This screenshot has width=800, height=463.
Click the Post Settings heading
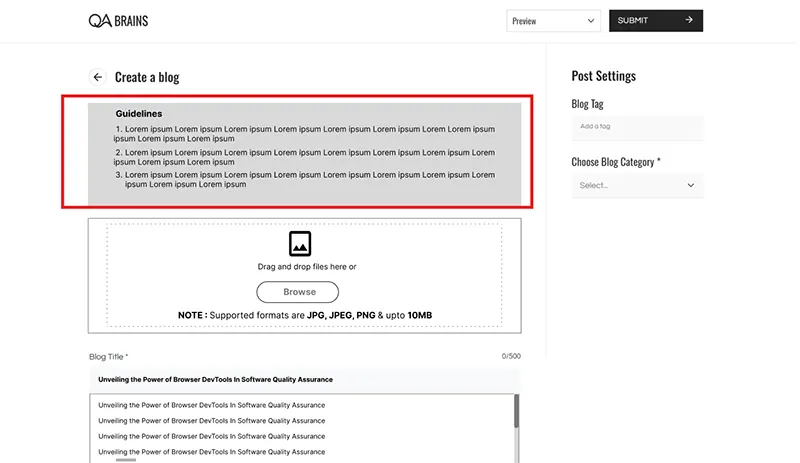click(x=603, y=76)
